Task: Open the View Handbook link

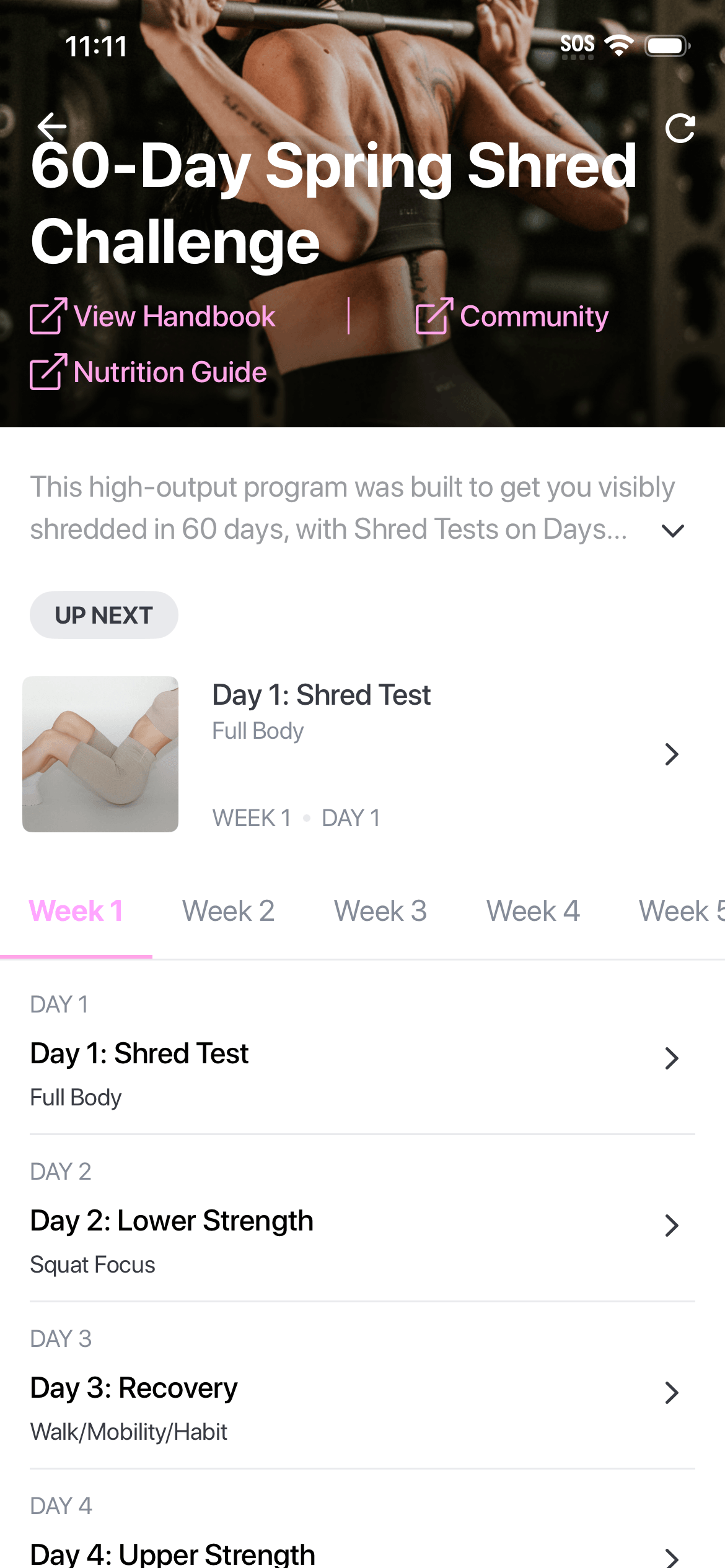Action: tap(174, 316)
